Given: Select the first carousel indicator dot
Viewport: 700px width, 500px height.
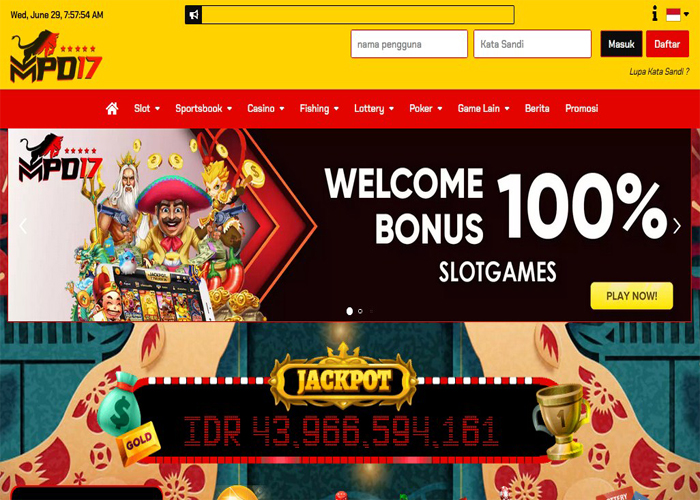Looking at the screenshot, I should pyautogui.click(x=350, y=311).
